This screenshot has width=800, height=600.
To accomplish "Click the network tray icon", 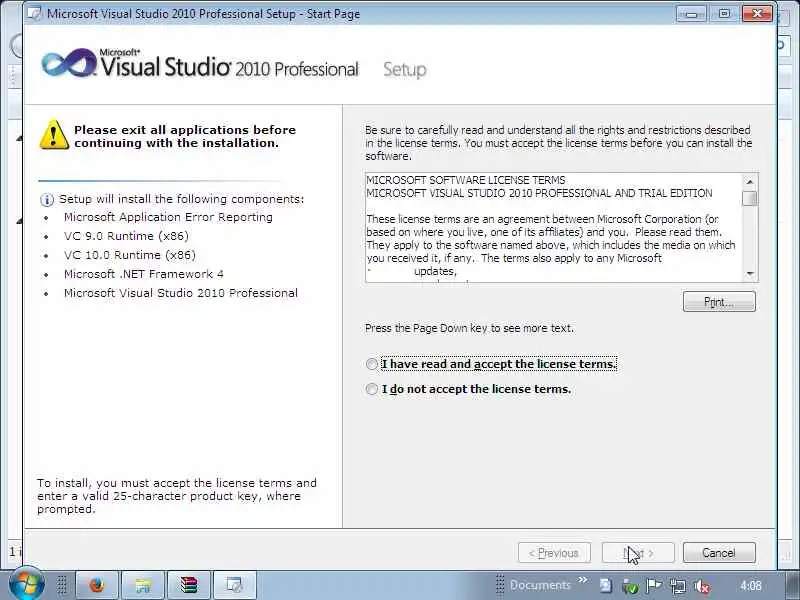I will (x=678, y=586).
